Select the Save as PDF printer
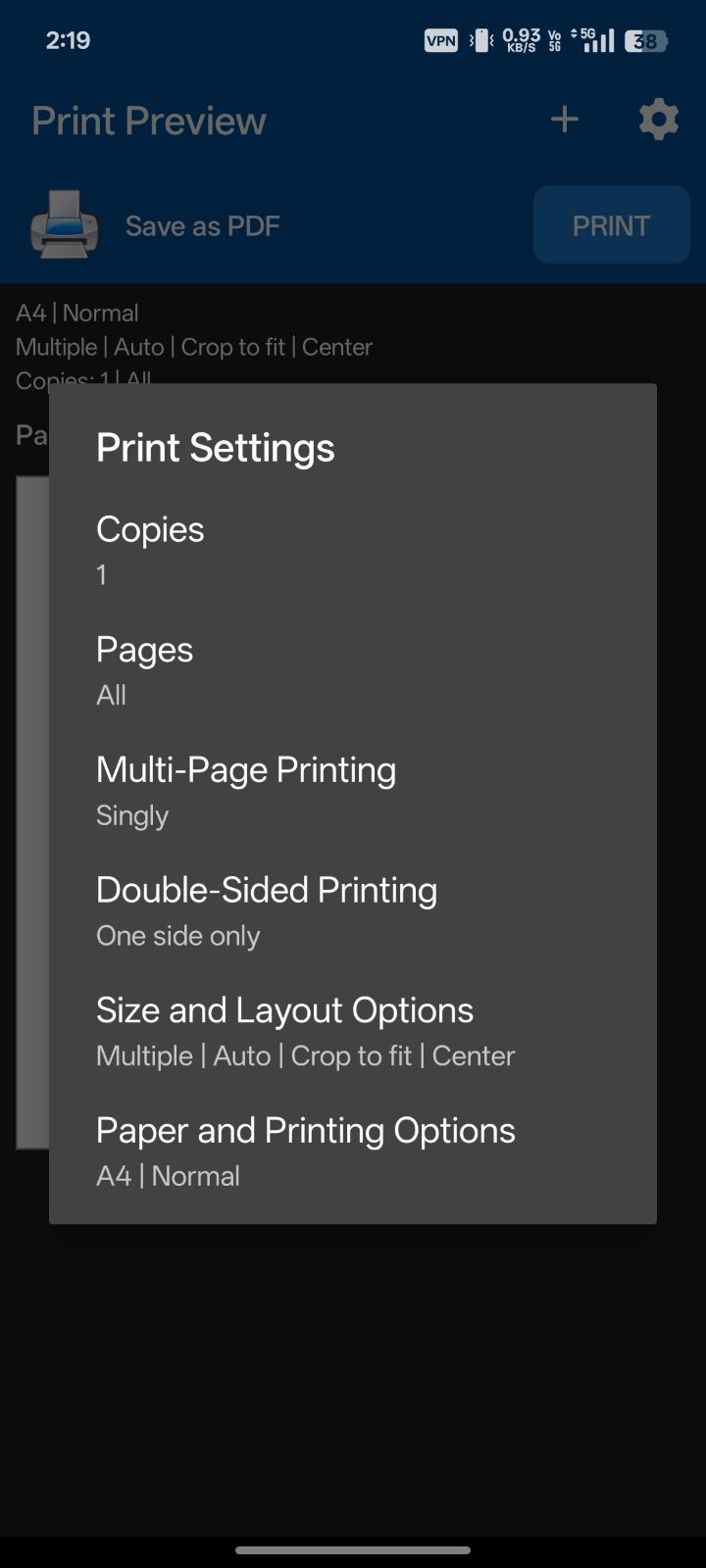706x1568 pixels. (x=202, y=226)
